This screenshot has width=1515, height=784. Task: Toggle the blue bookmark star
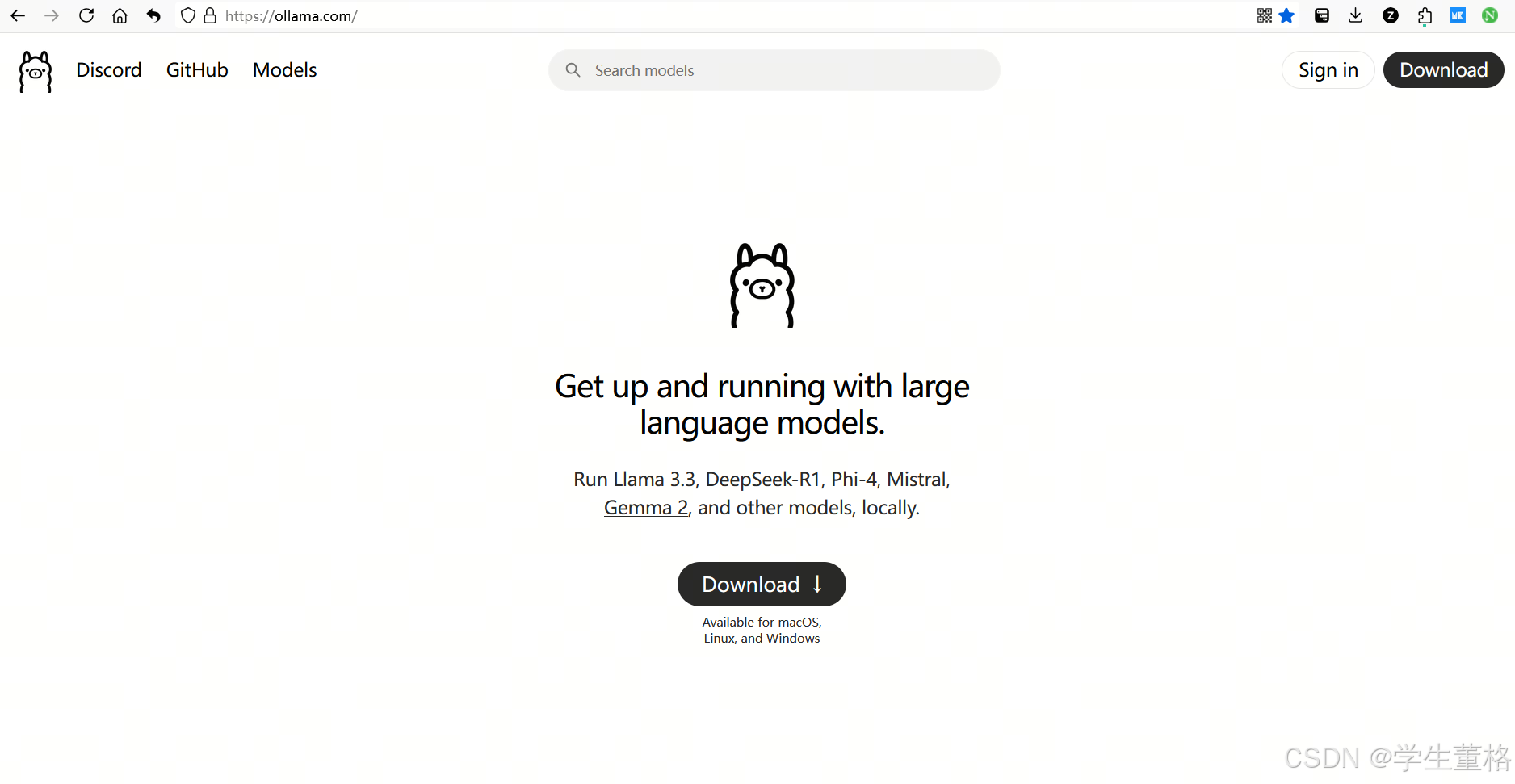tap(1287, 15)
